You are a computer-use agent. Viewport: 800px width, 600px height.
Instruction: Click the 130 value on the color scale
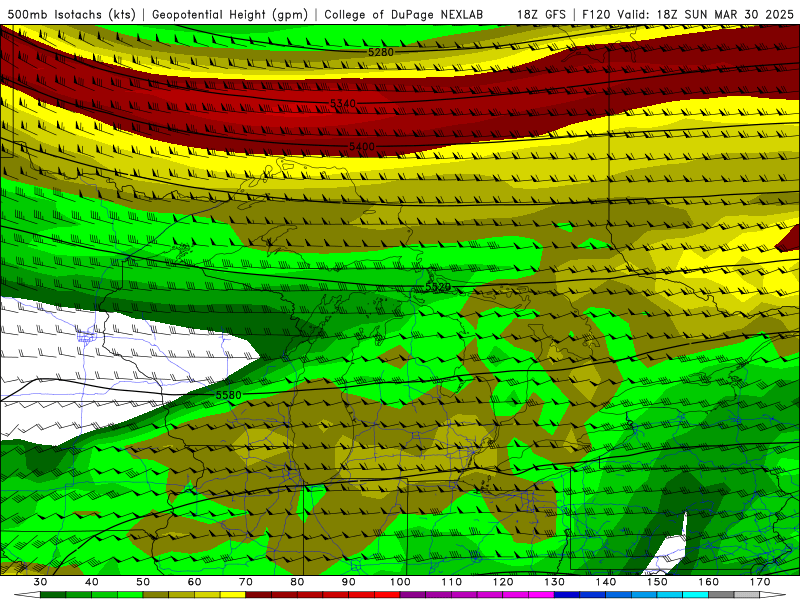(555, 582)
